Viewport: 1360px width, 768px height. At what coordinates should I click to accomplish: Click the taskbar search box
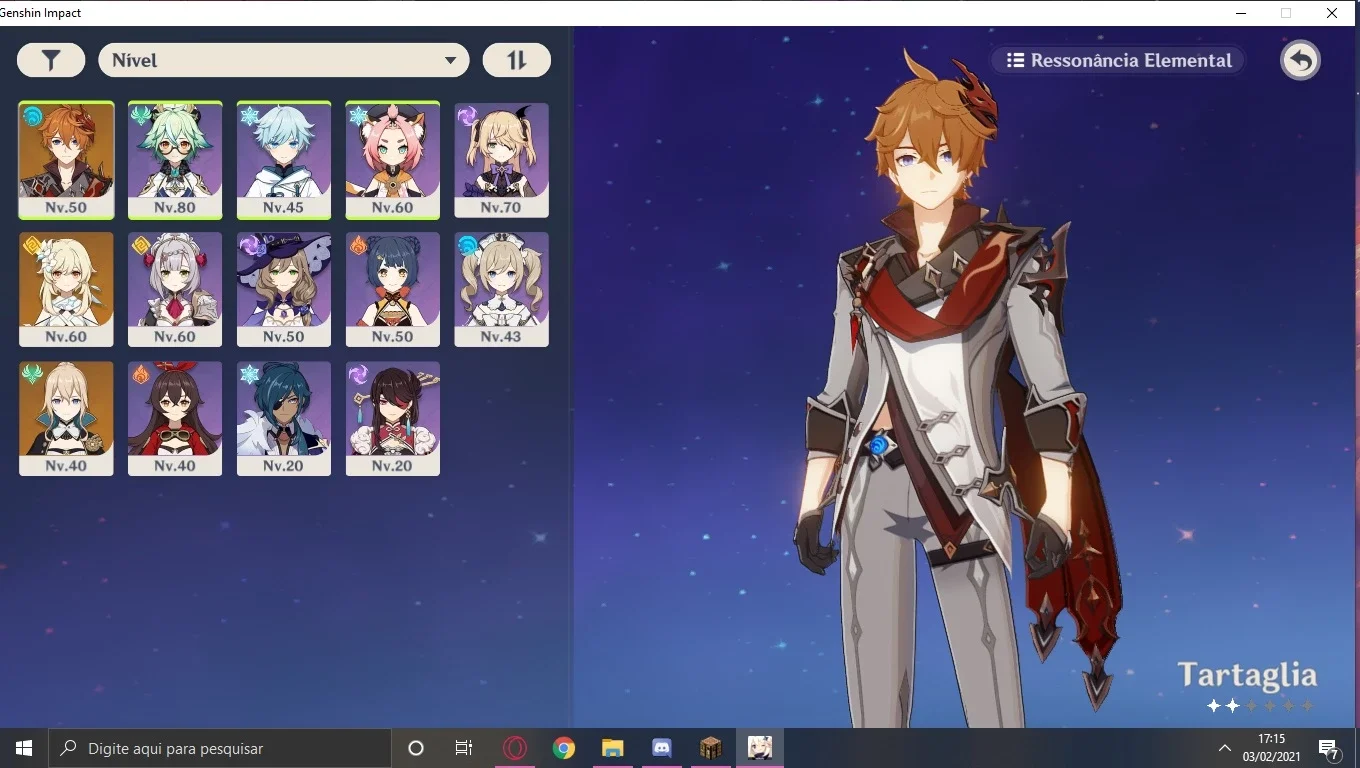pos(219,748)
